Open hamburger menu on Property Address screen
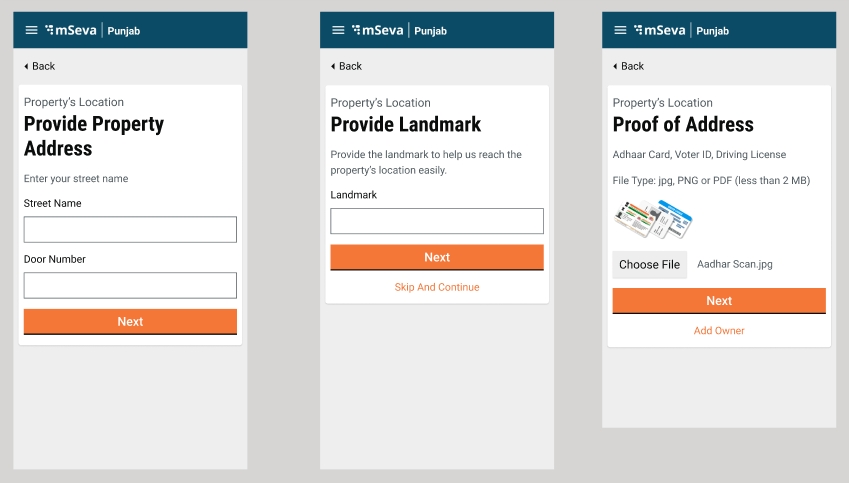Viewport: 849px width, 483px height. 31,30
